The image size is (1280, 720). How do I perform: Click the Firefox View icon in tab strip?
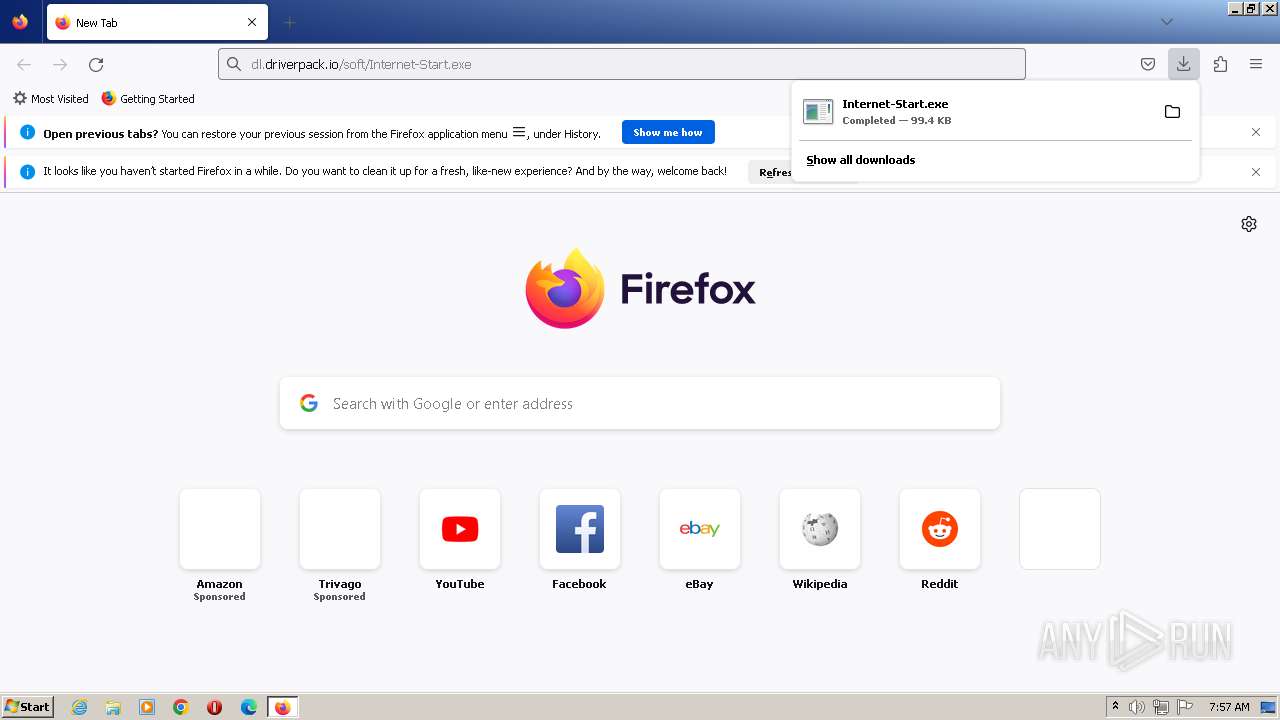point(20,22)
